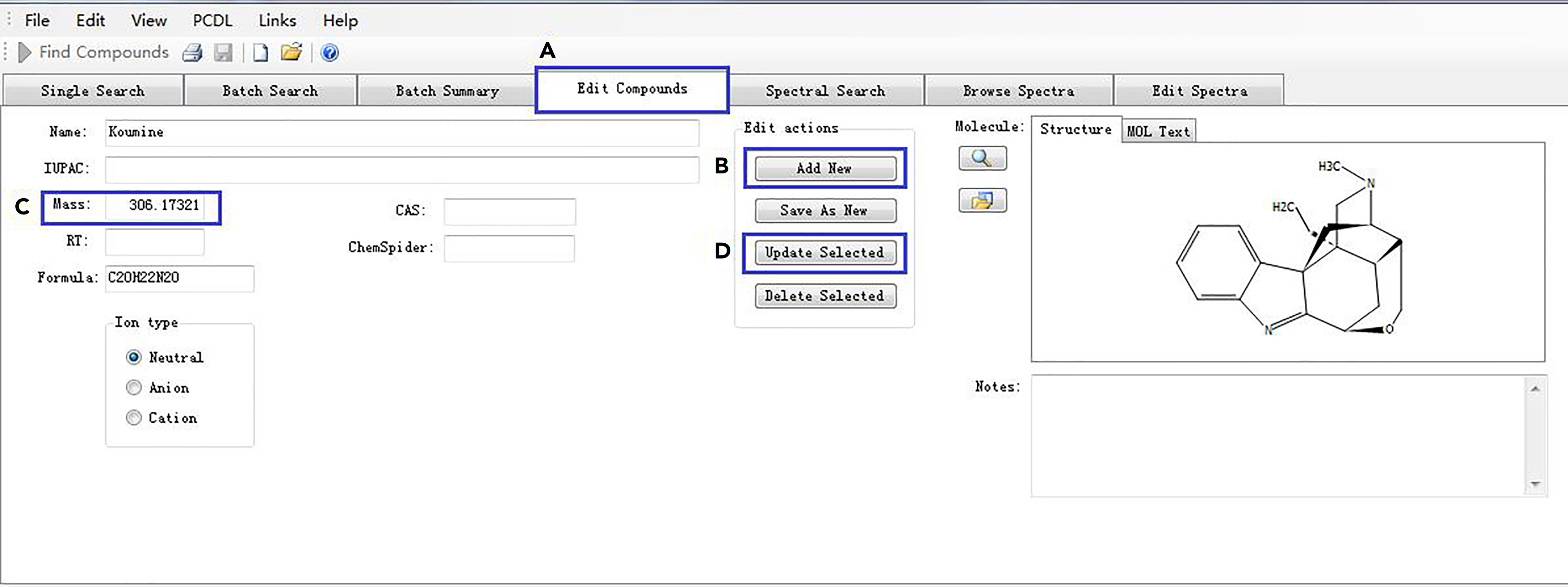
Task: Click Notes scrollbar down arrow
Action: [1535, 484]
